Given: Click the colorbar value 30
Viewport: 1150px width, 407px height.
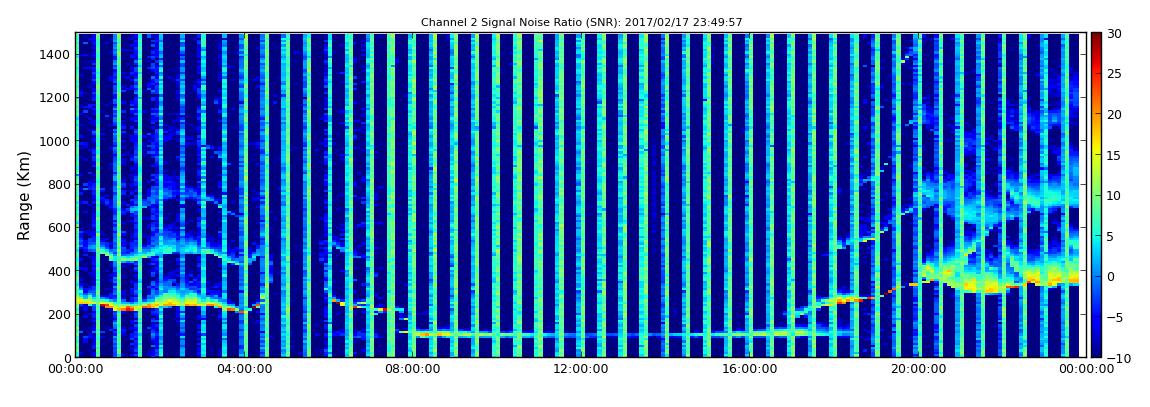Looking at the screenshot, I should click(1114, 34).
